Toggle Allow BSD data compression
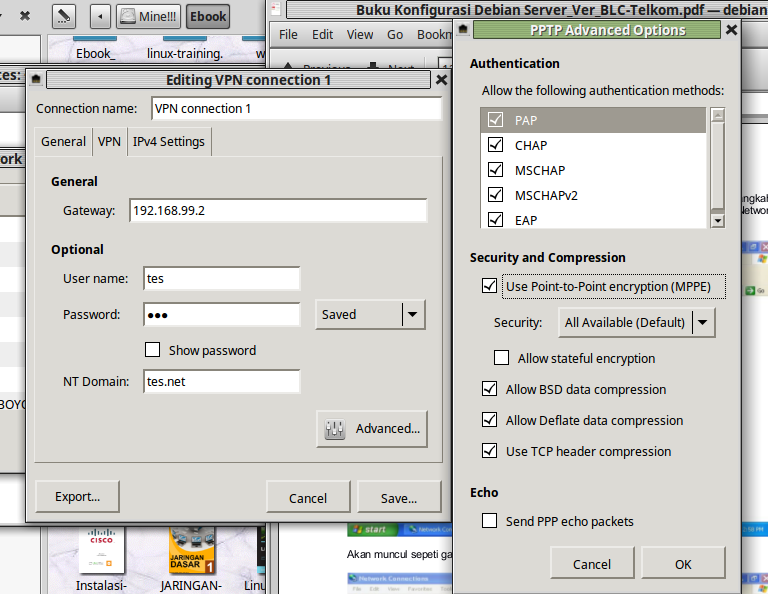This screenshot has width=768, height=594. coord(489,389)
